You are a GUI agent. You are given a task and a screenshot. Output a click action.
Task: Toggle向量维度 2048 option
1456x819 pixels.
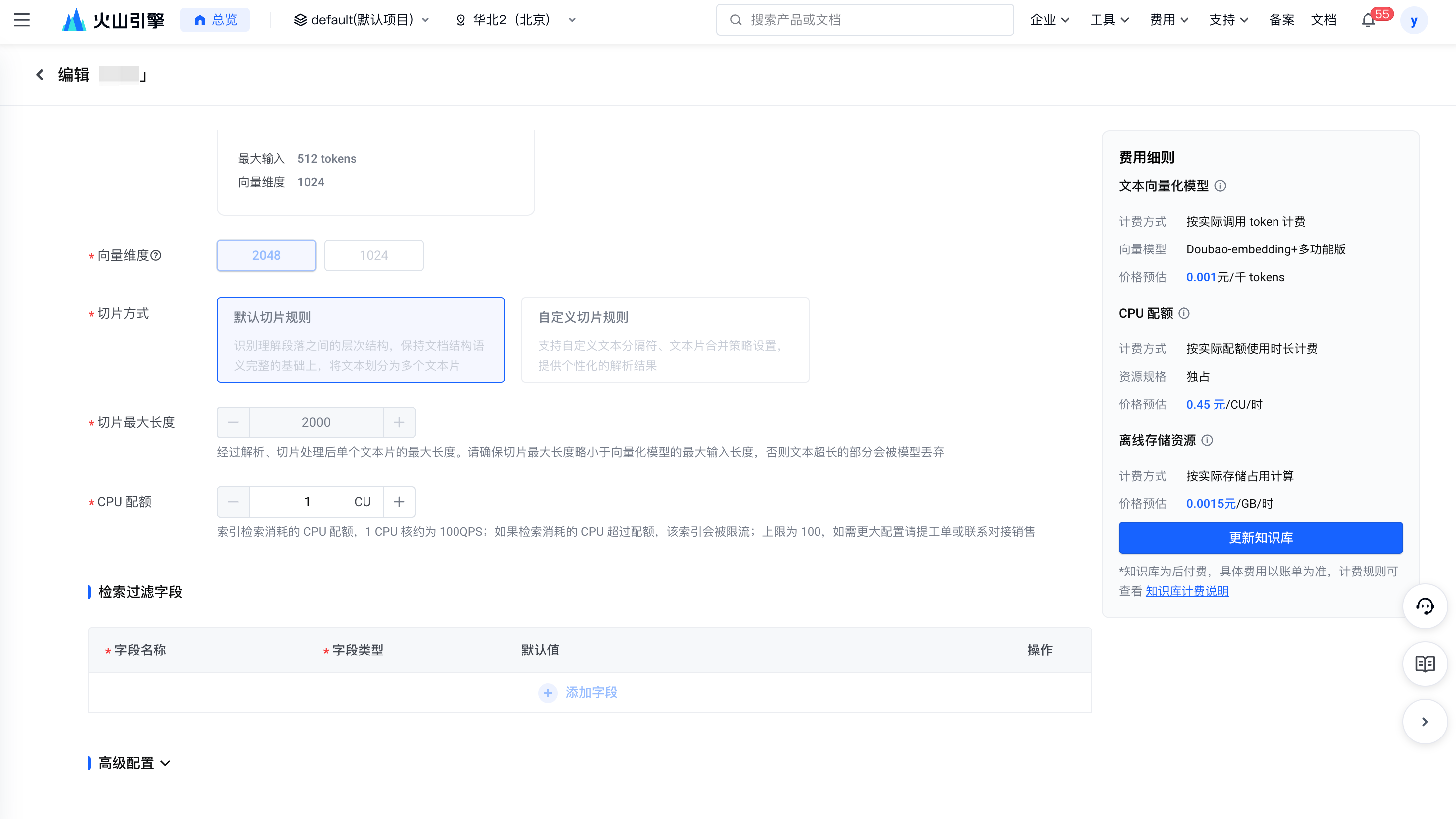[266, 255]
